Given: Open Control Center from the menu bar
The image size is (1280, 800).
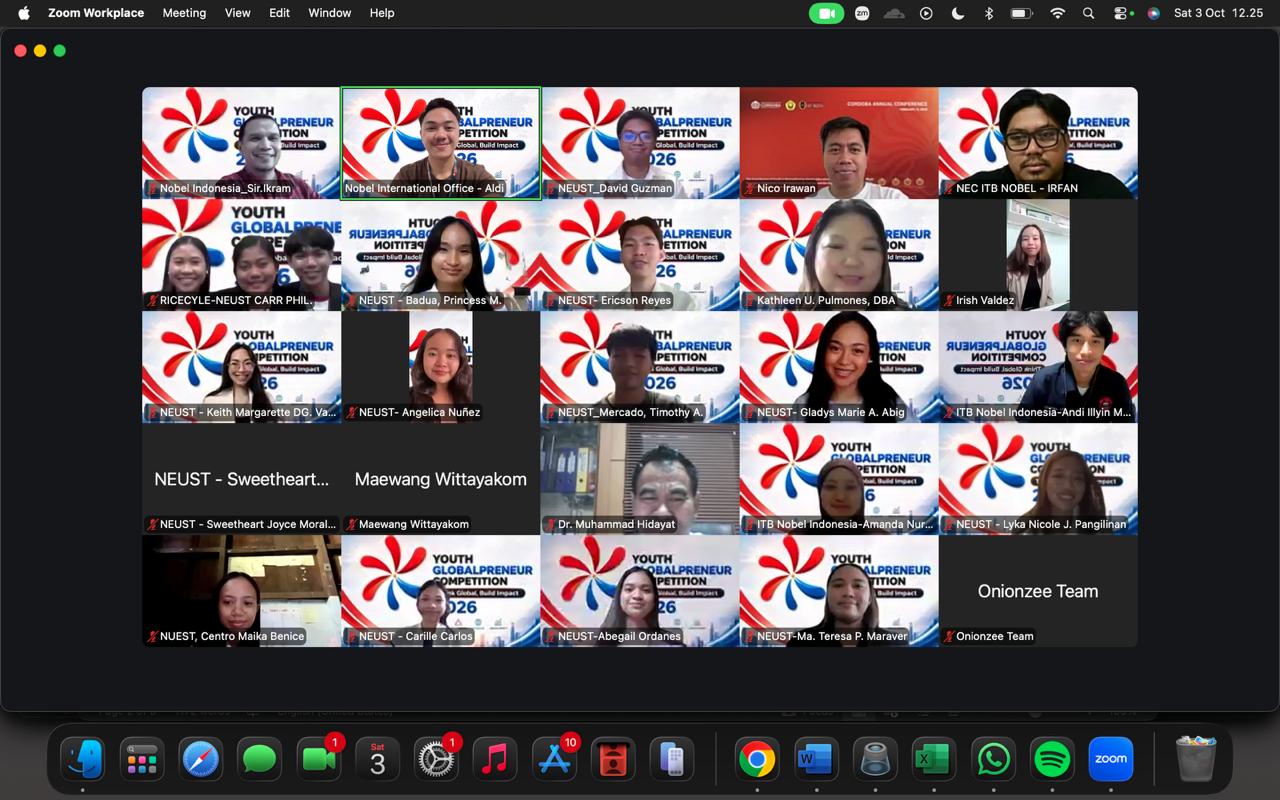Looking at the screenshot, I should point(1123,13).
